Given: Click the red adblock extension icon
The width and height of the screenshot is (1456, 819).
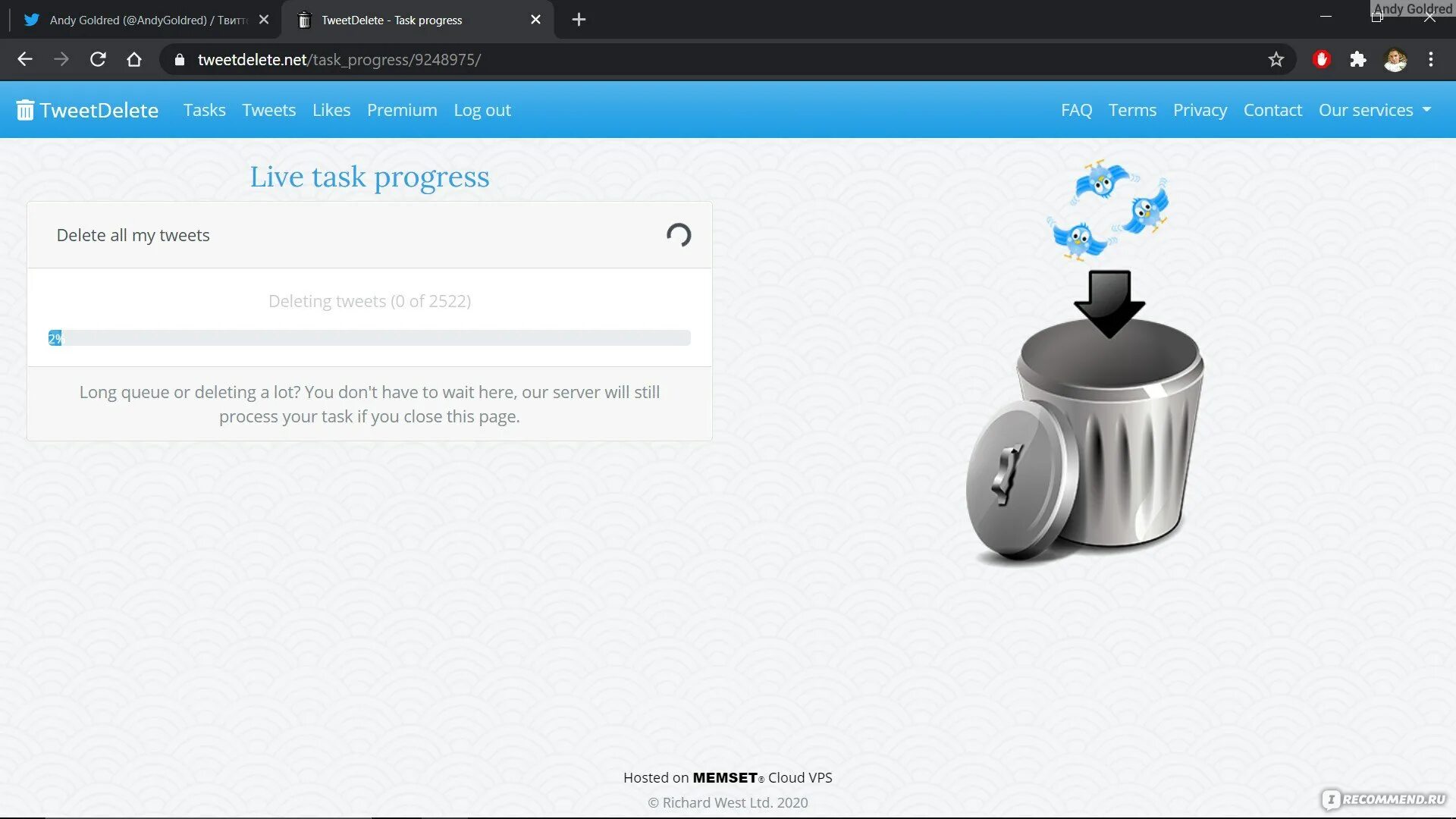Looking at the screenshot, I should click(1322, 59).
